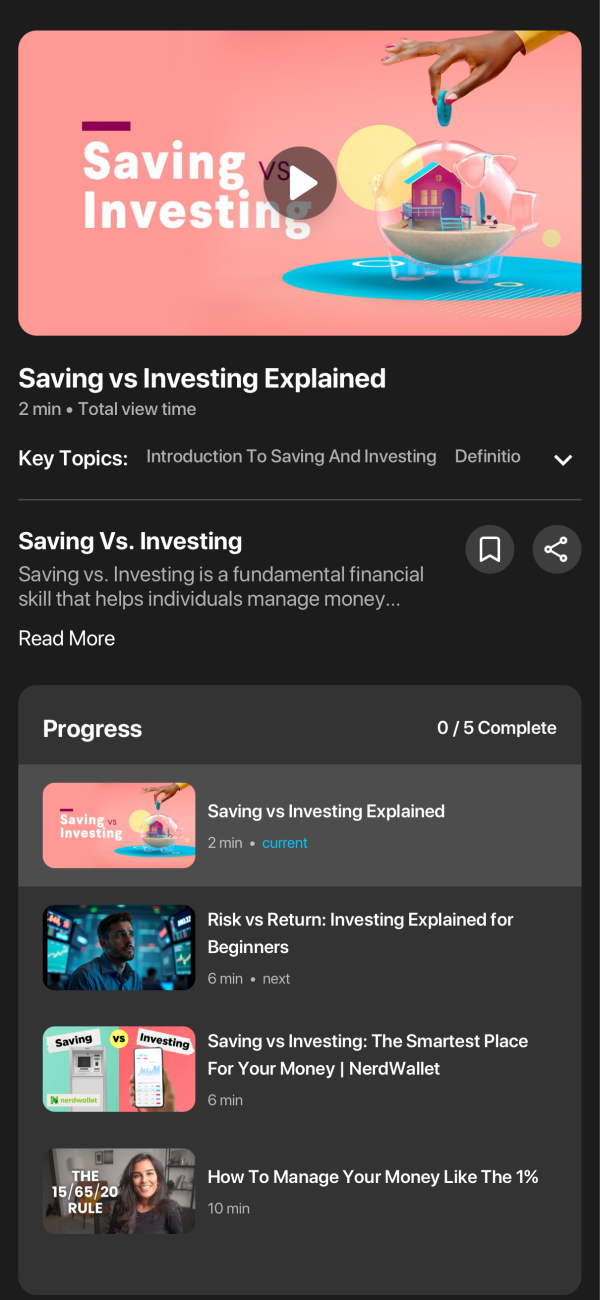Expand the Key Topics chevron
600x1300 pixels.
(x=563, y=459)
